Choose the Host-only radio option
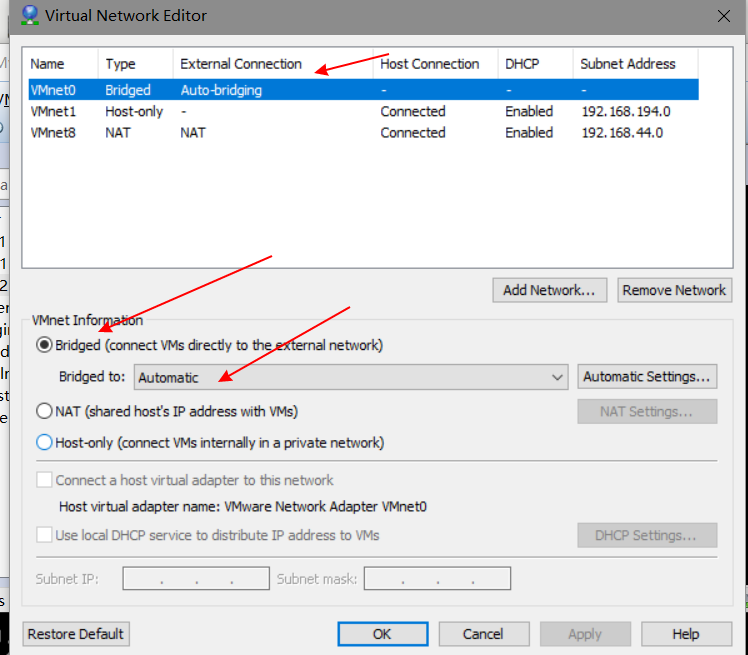This screenshot has width=748, height=655. click(44, 443)
